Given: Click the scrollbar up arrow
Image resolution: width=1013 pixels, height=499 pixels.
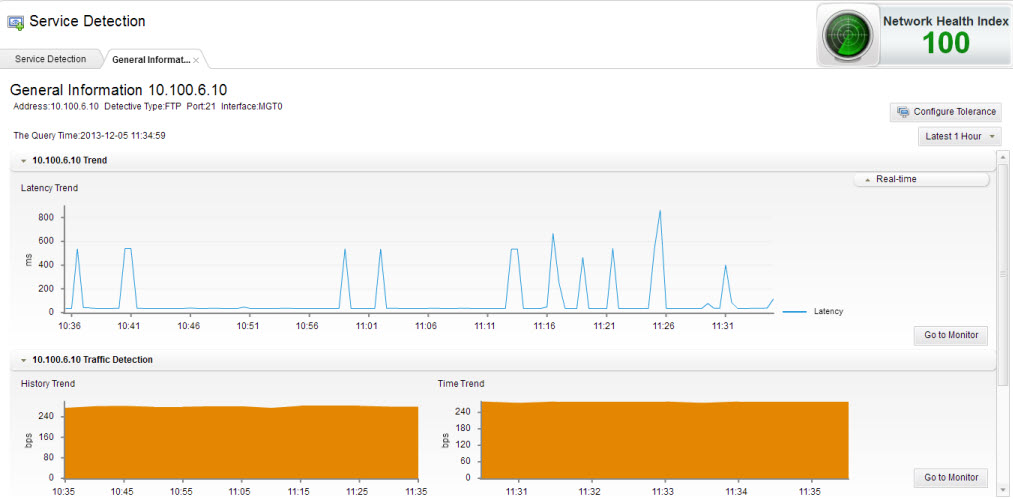Looking at the screenshot, I should 1003,157.
